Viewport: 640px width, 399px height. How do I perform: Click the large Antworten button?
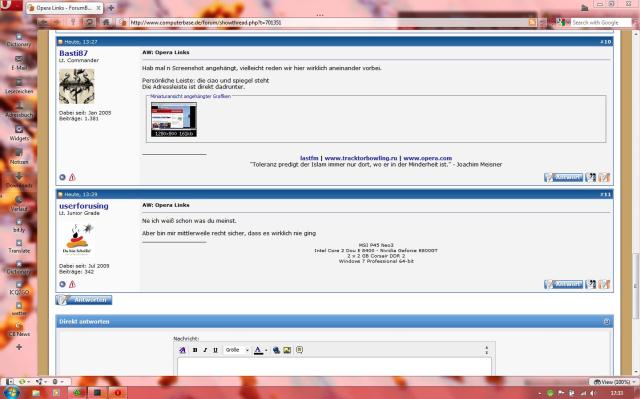84,300
